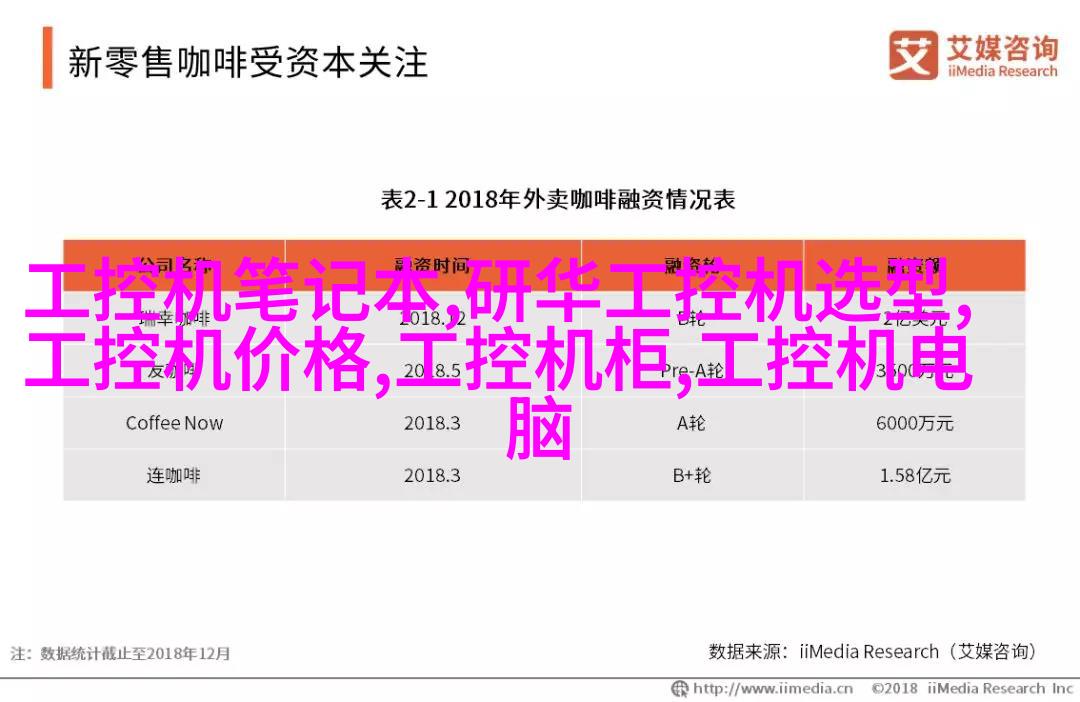The width and height of the screenshot is (1080, 702).
Task: Click the iiMedia Research text under the brand name
Action: (x=1002, y=72)
